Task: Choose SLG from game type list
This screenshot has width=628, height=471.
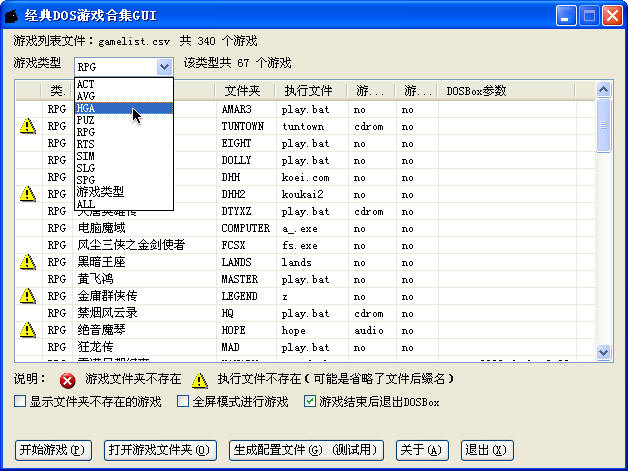Action: coord(124,168)
